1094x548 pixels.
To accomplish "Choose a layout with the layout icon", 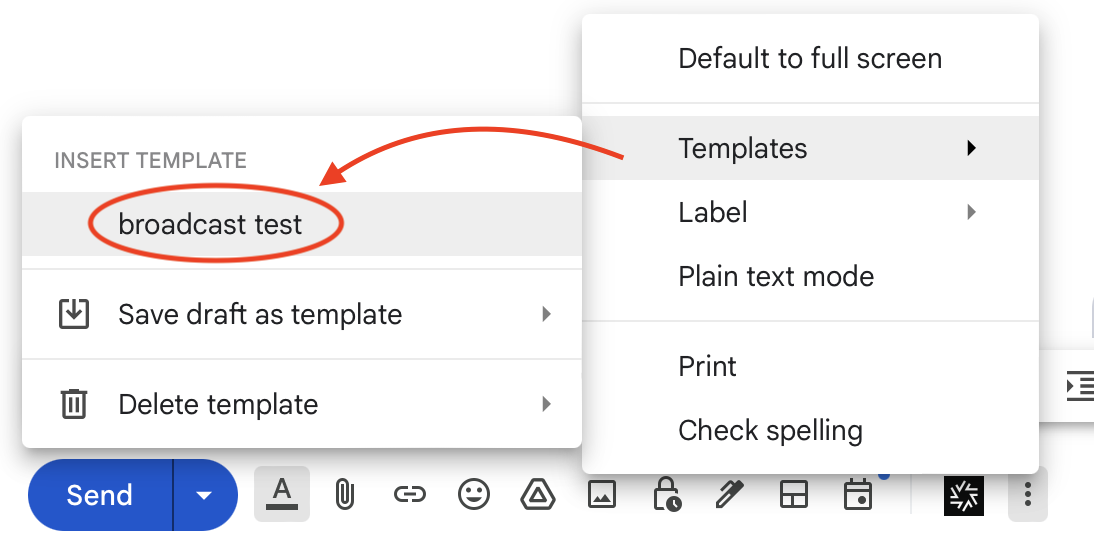I will (x=794, y=494).
